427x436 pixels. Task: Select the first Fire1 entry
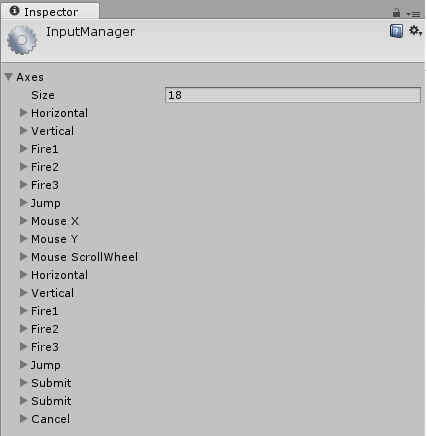click(45, 149)
